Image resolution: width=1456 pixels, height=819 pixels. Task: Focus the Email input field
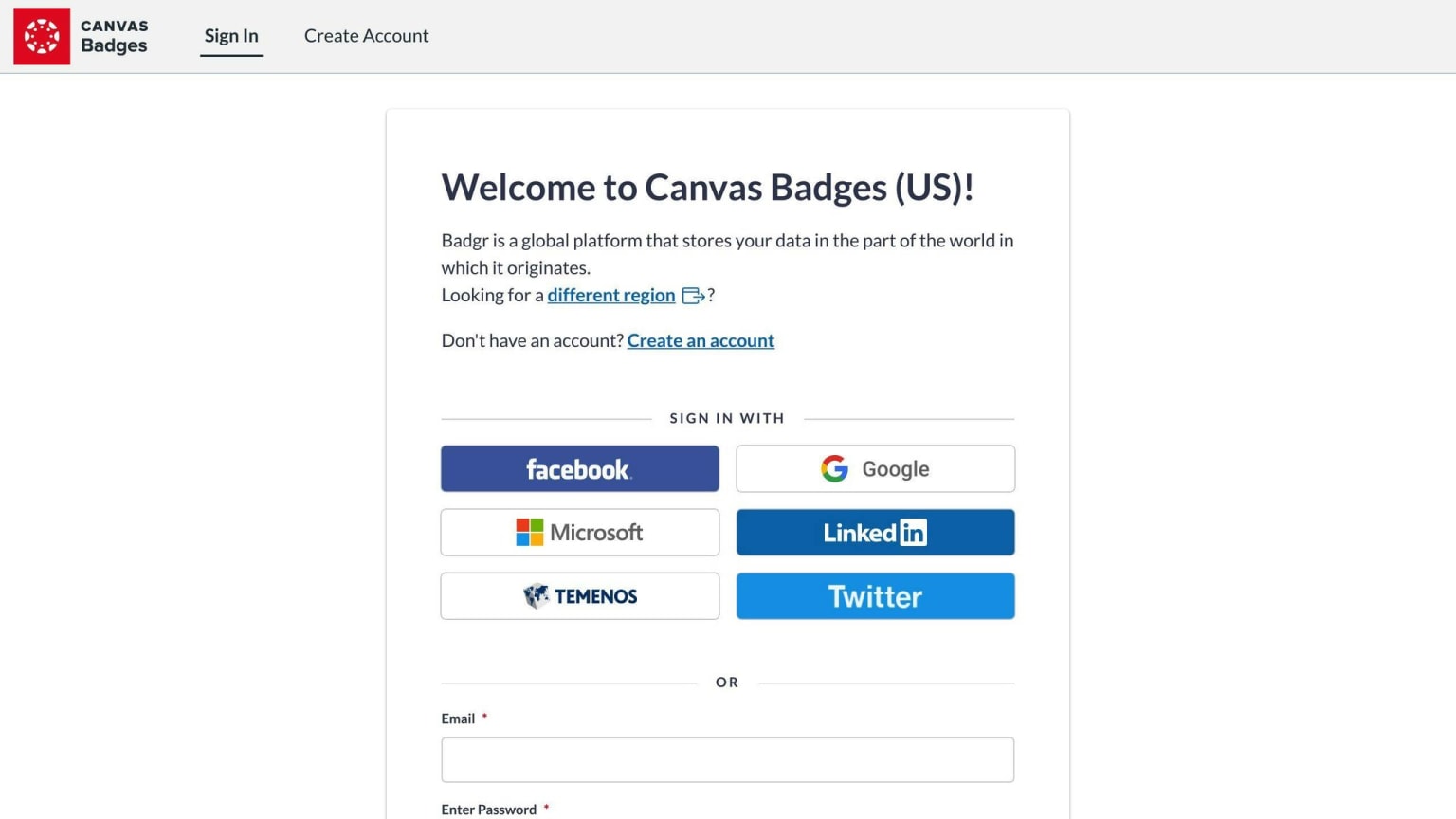tap(728, 760)
